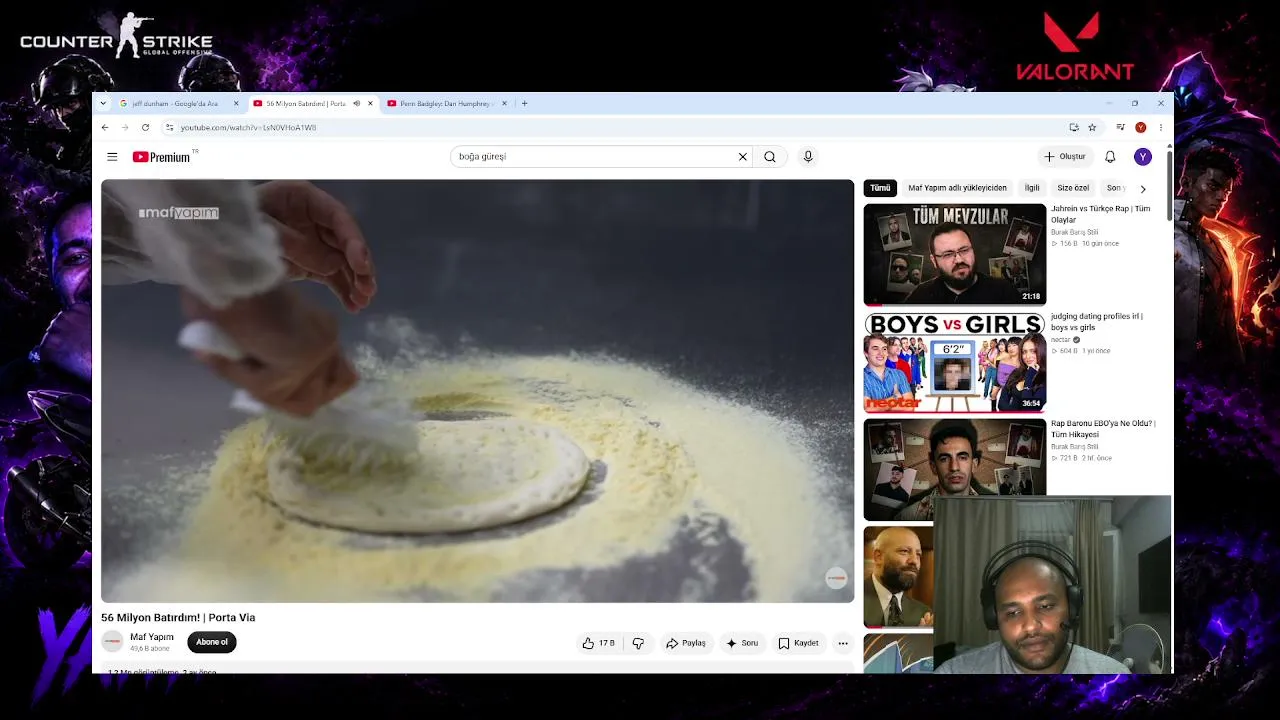Screen dimensions: 1280x720
Task: Dislike the video with thumbs down
Action: (x=638, y=643)
